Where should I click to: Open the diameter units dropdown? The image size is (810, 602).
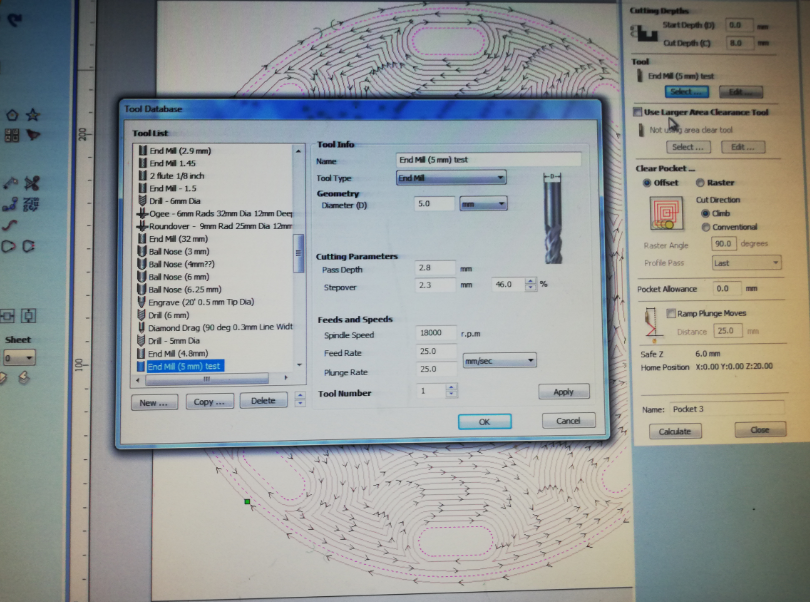[483, 204]
